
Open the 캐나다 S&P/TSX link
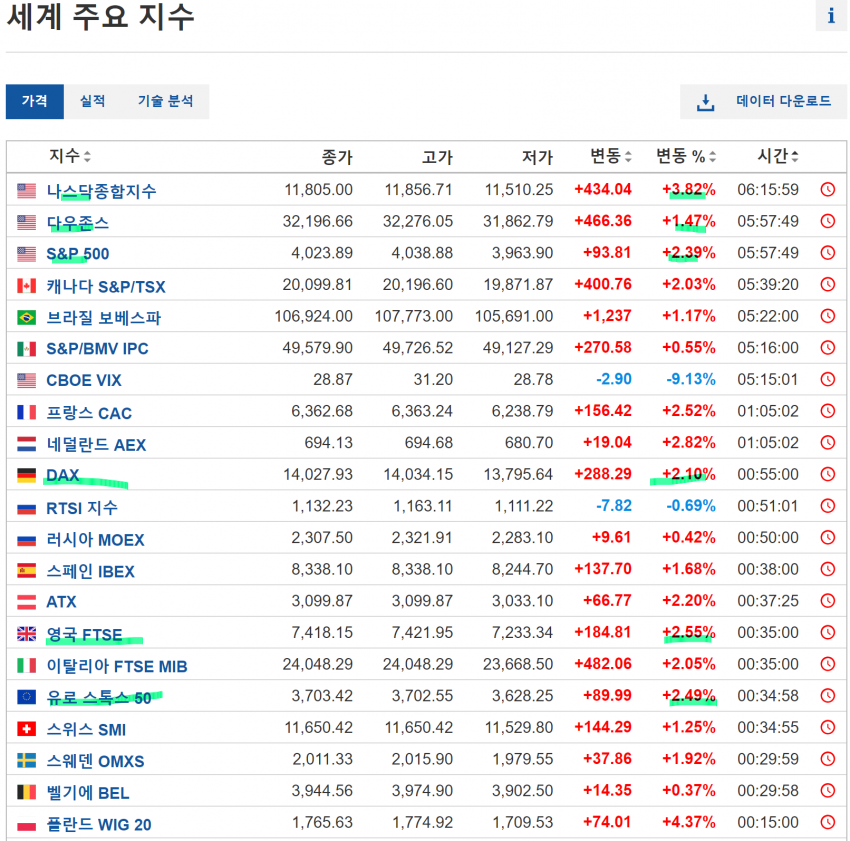(x=106, y=286)
